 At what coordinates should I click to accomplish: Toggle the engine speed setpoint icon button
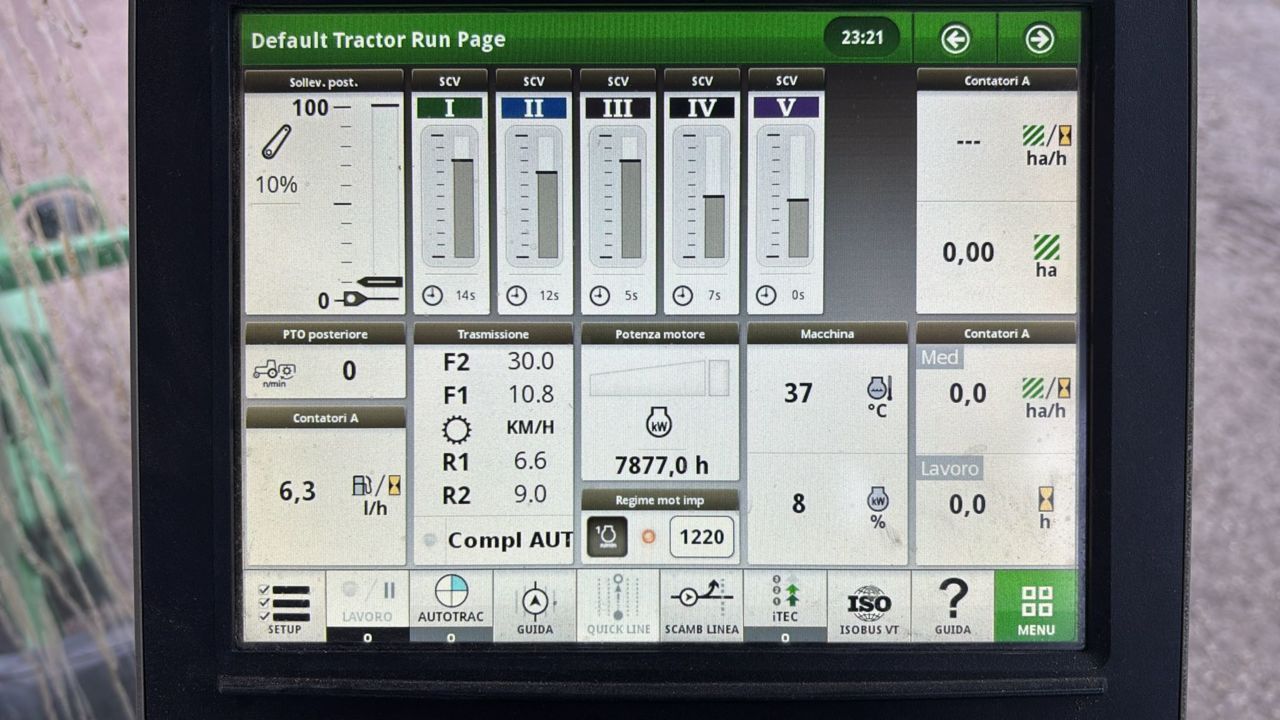coord(606,537)
